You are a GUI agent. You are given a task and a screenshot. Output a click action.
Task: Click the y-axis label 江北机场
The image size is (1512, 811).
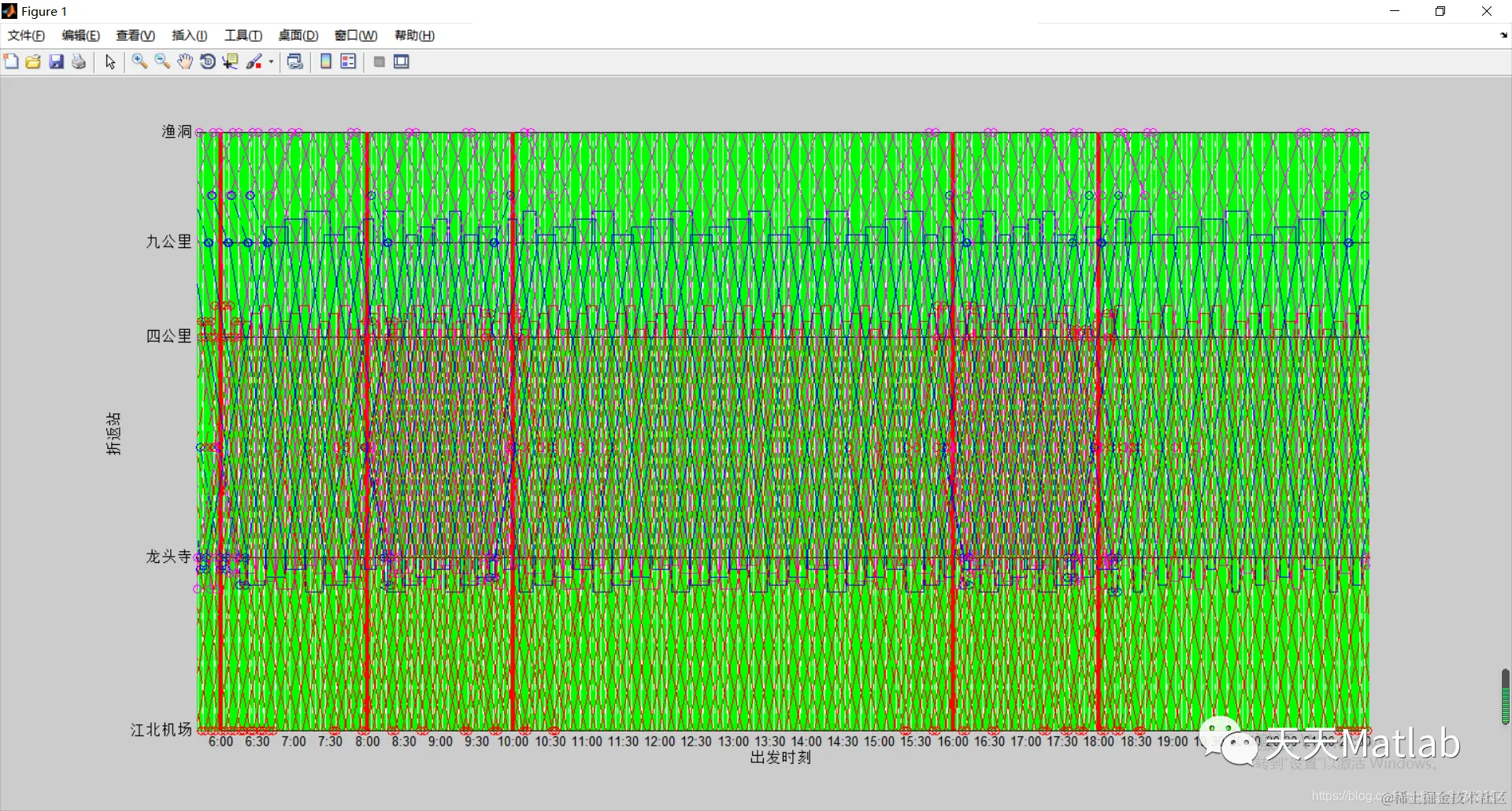tap(161, 730)
